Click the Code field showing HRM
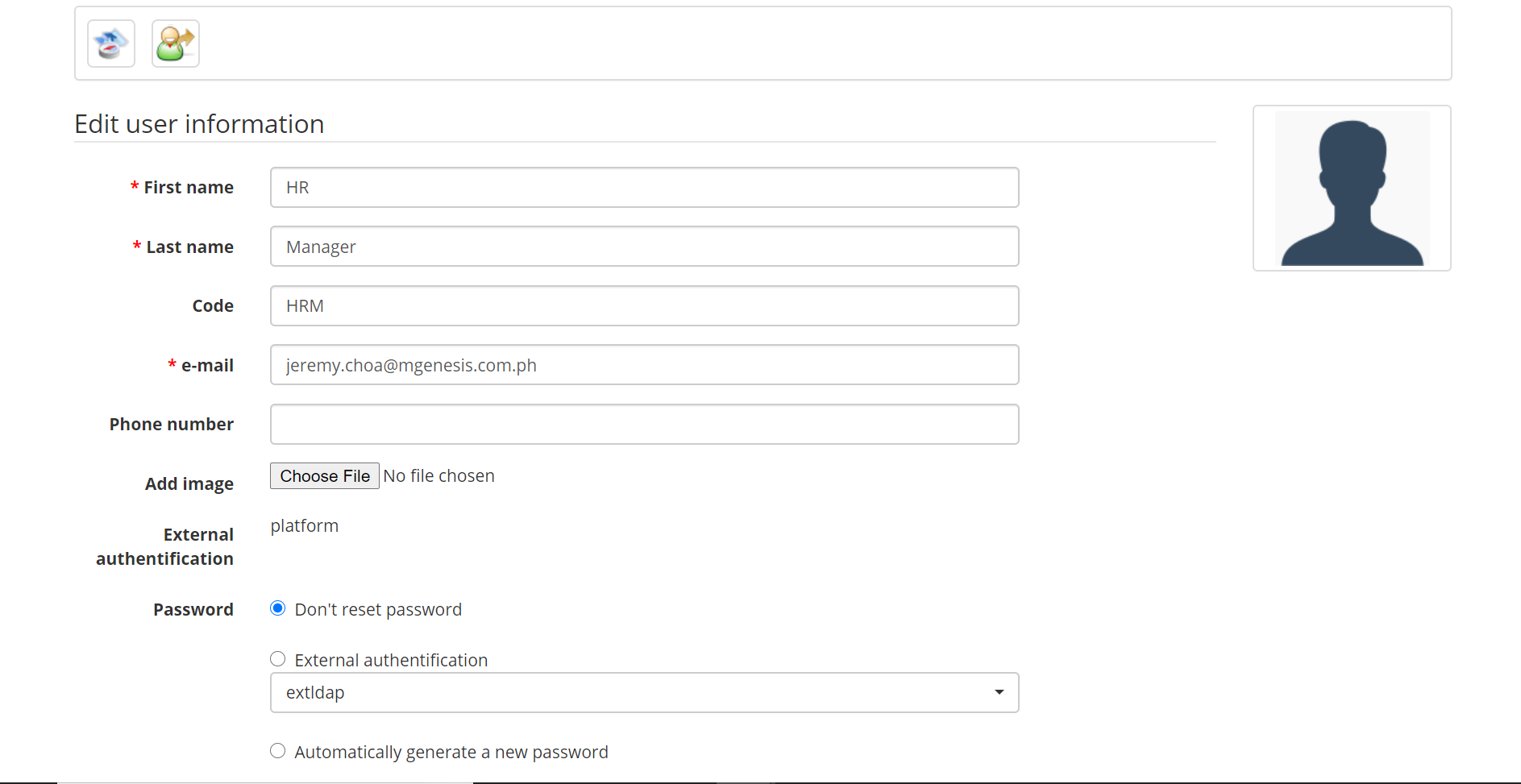Viewport: 1521px width, 784px height. click(x=644, y=305)
